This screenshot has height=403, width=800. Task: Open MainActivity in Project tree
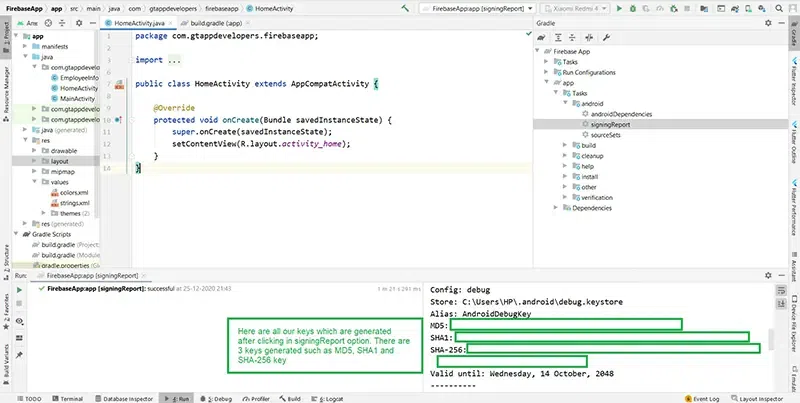(x=78, y=98)
